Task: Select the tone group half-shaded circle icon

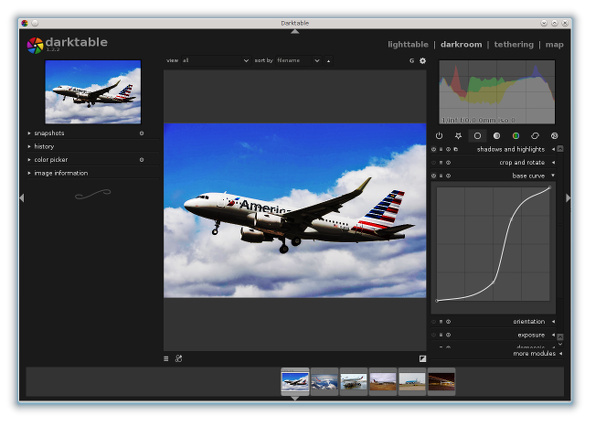Action: 496,136
